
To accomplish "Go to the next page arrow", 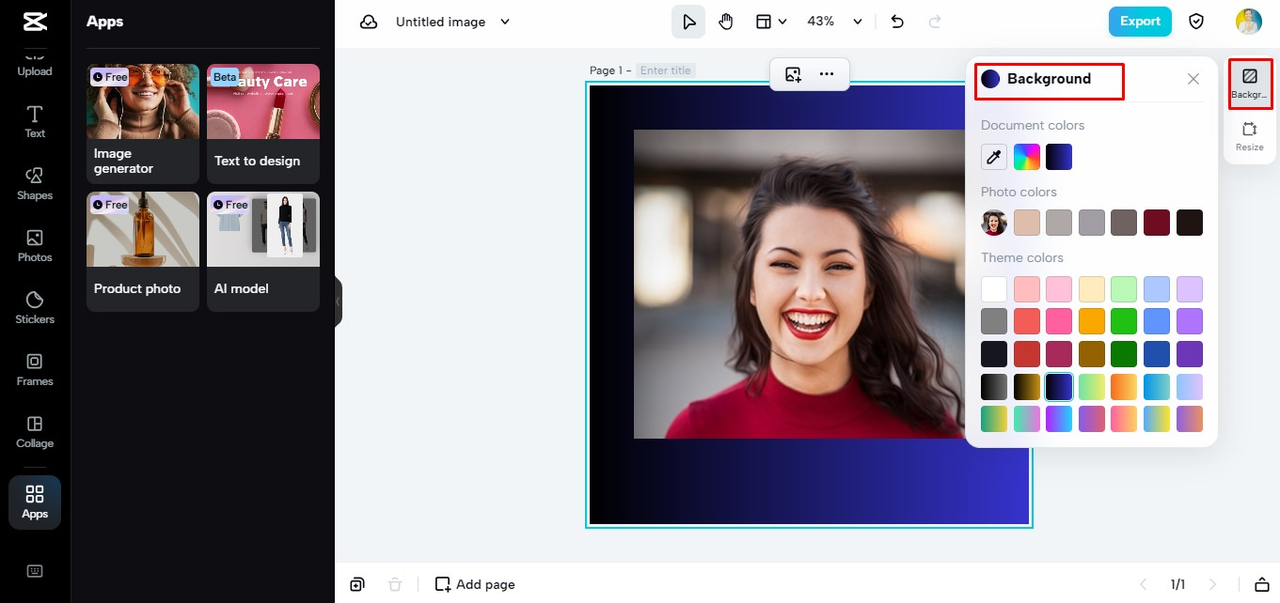I will pyautogui.click(x=1213, y=584).
